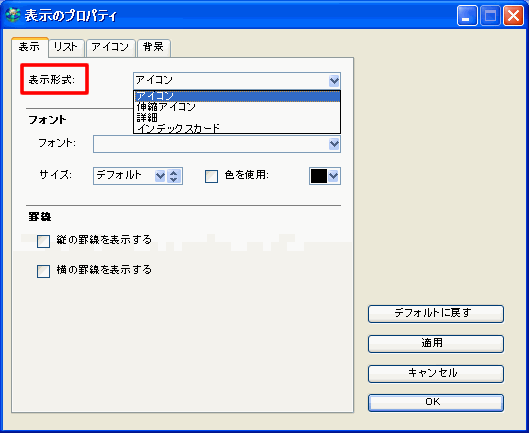This screenshot has height=433, width=529.
Task: Select 伸縮アイコン from the dropdown list
Action: (237, 107)
